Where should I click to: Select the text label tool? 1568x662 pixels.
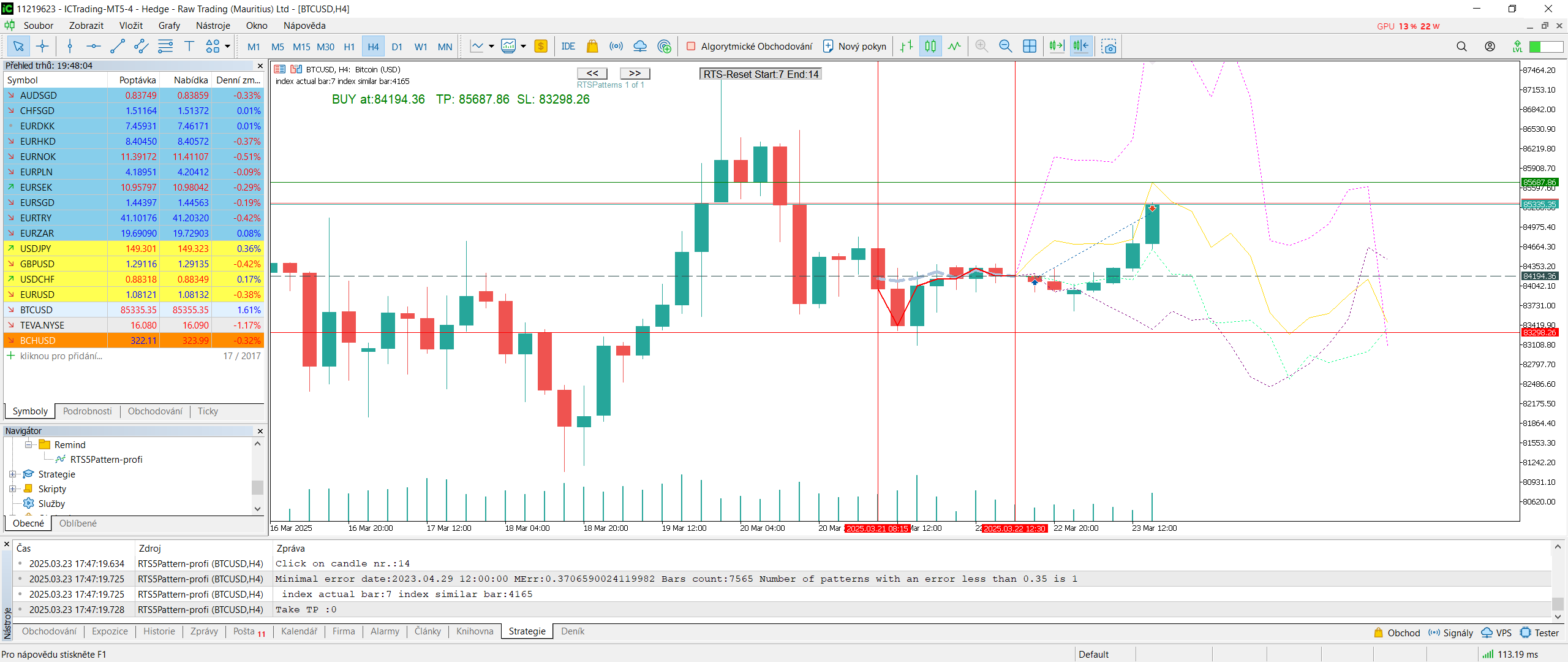click(x=189, y=46)
